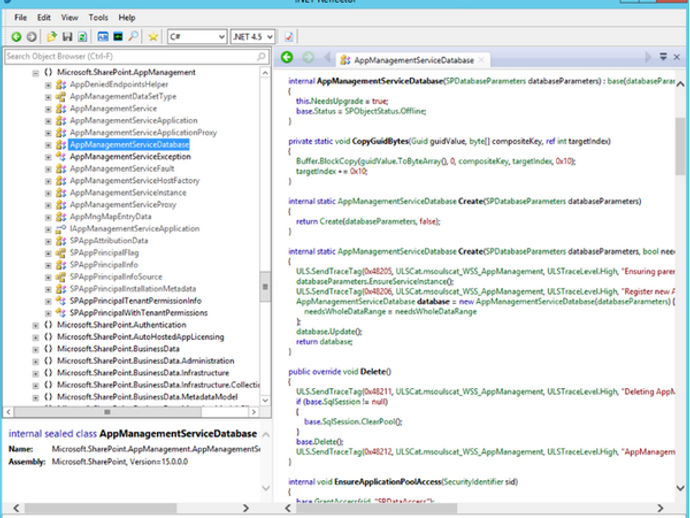Select Microsoft.SharePoint.AutoHostedAppLicensing namespace

[140, 337]
